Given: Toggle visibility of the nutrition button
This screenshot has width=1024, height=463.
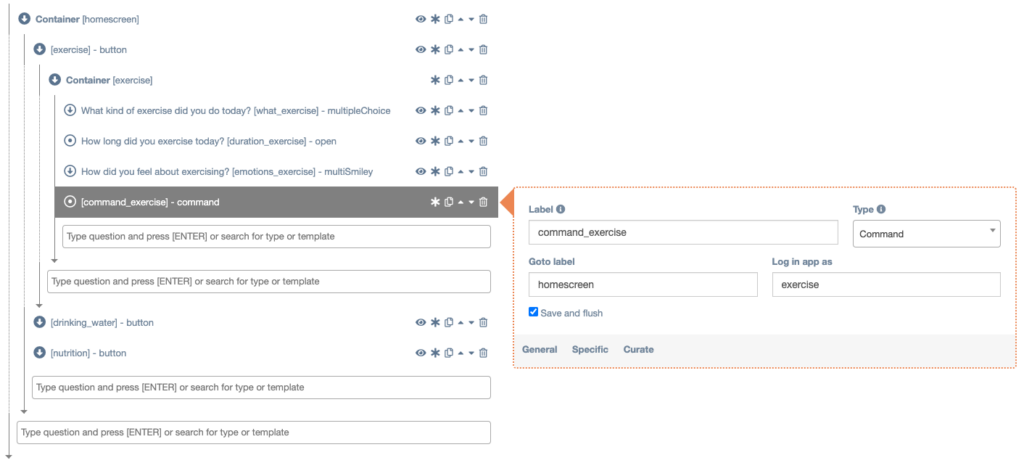Looking at the screenshot, I should pos(421,353).
